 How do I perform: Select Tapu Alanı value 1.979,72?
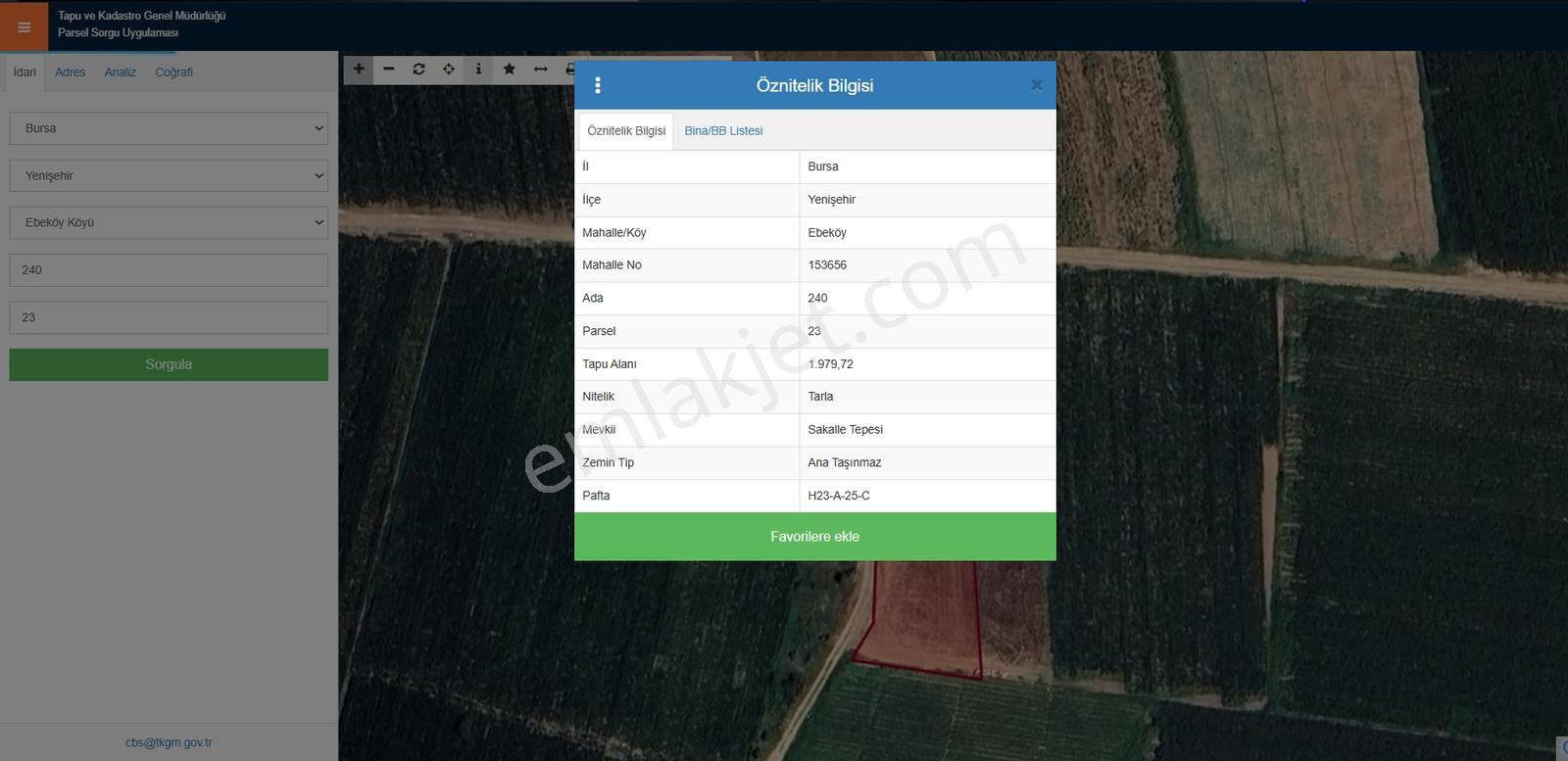click(830, 364)
